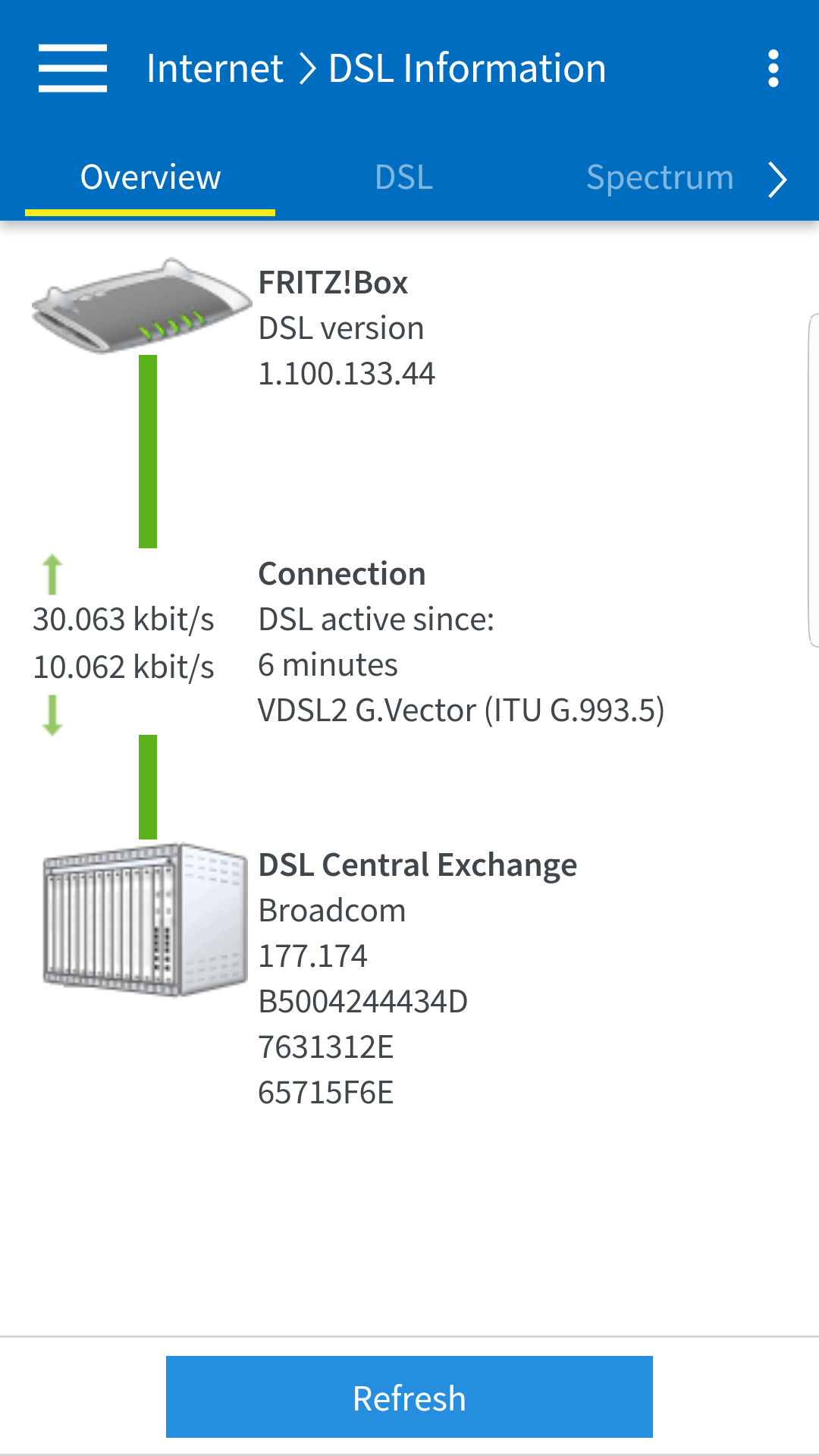The width and height of the screenshot is (819, 1456).
Task: Tap the green line above the exchange
Action: 148,786
